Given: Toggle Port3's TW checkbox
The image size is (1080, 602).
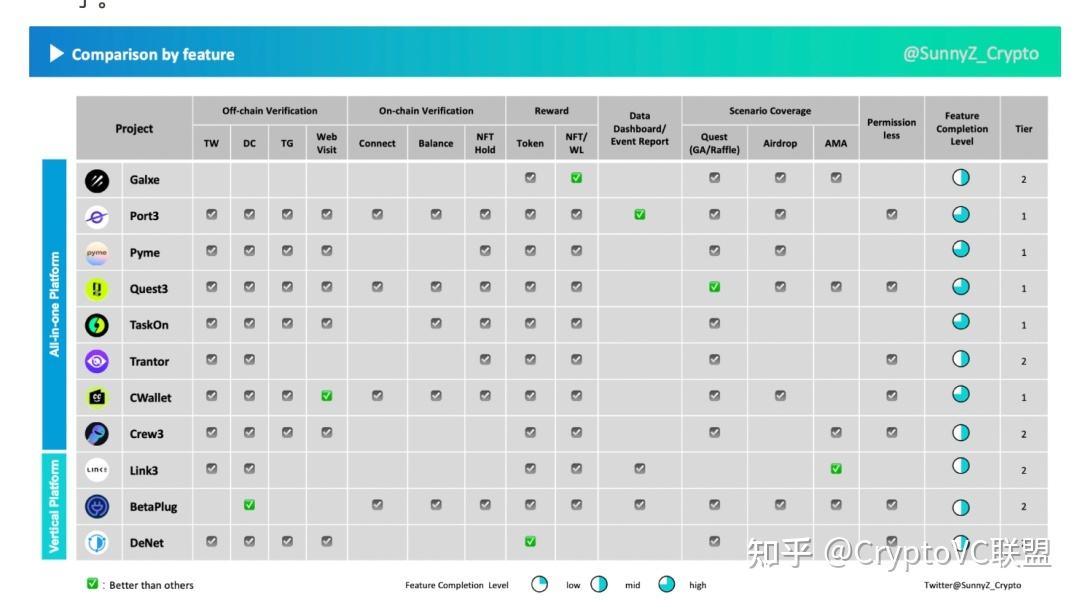Looking at the screenshot, I should point(211,214).
